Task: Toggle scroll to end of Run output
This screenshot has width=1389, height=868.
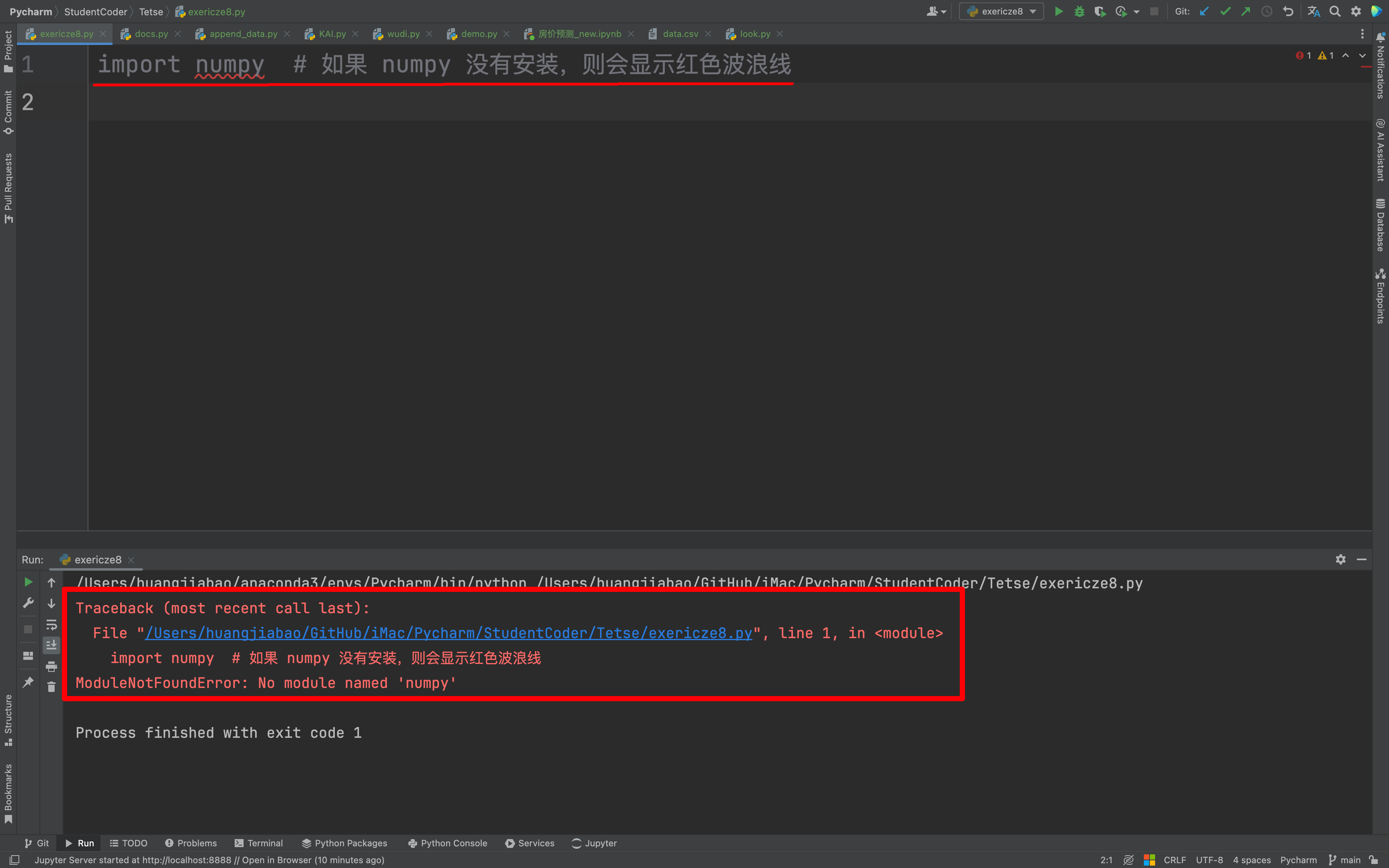Action: (x=51, y=645)
